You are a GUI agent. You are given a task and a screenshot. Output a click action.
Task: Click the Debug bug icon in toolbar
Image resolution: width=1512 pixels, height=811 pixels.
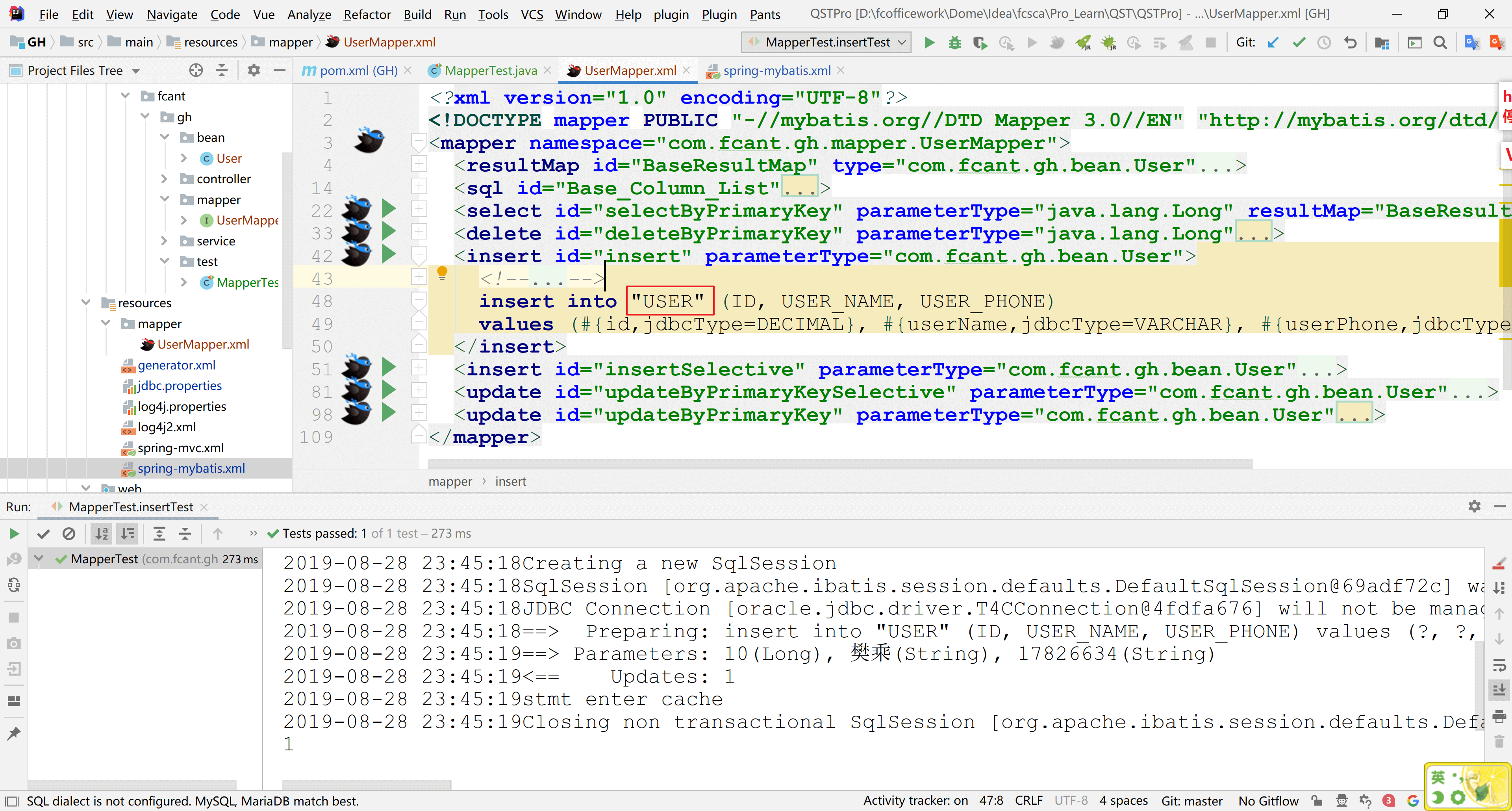(954, 42)
